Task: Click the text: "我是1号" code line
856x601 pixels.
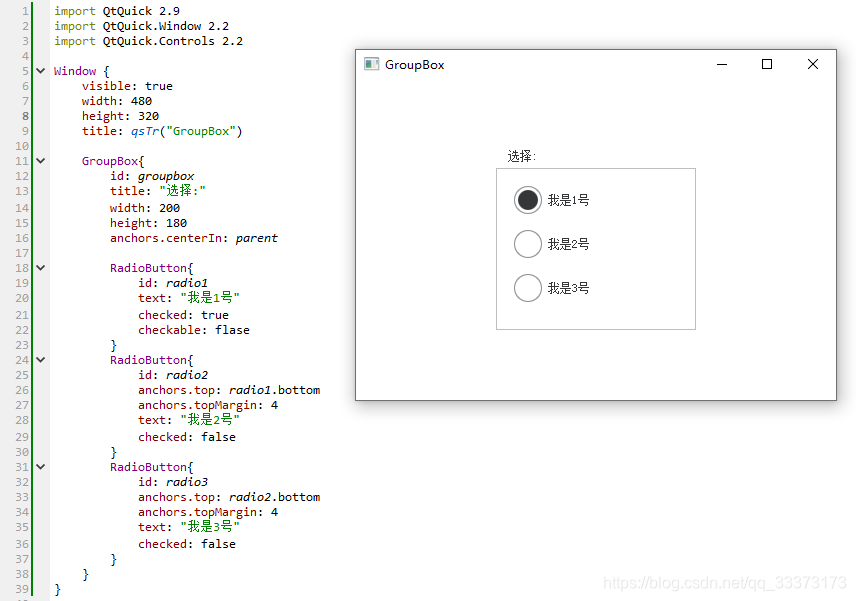Action: (x=189, y=297)
